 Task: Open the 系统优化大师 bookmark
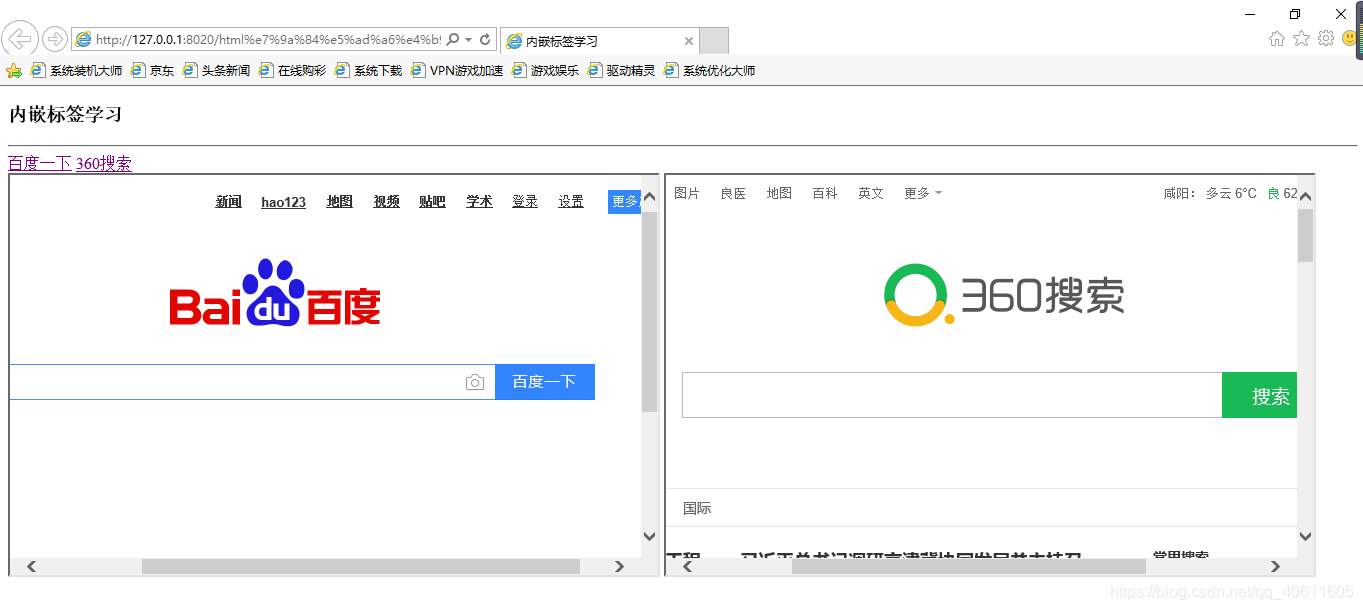709,71
